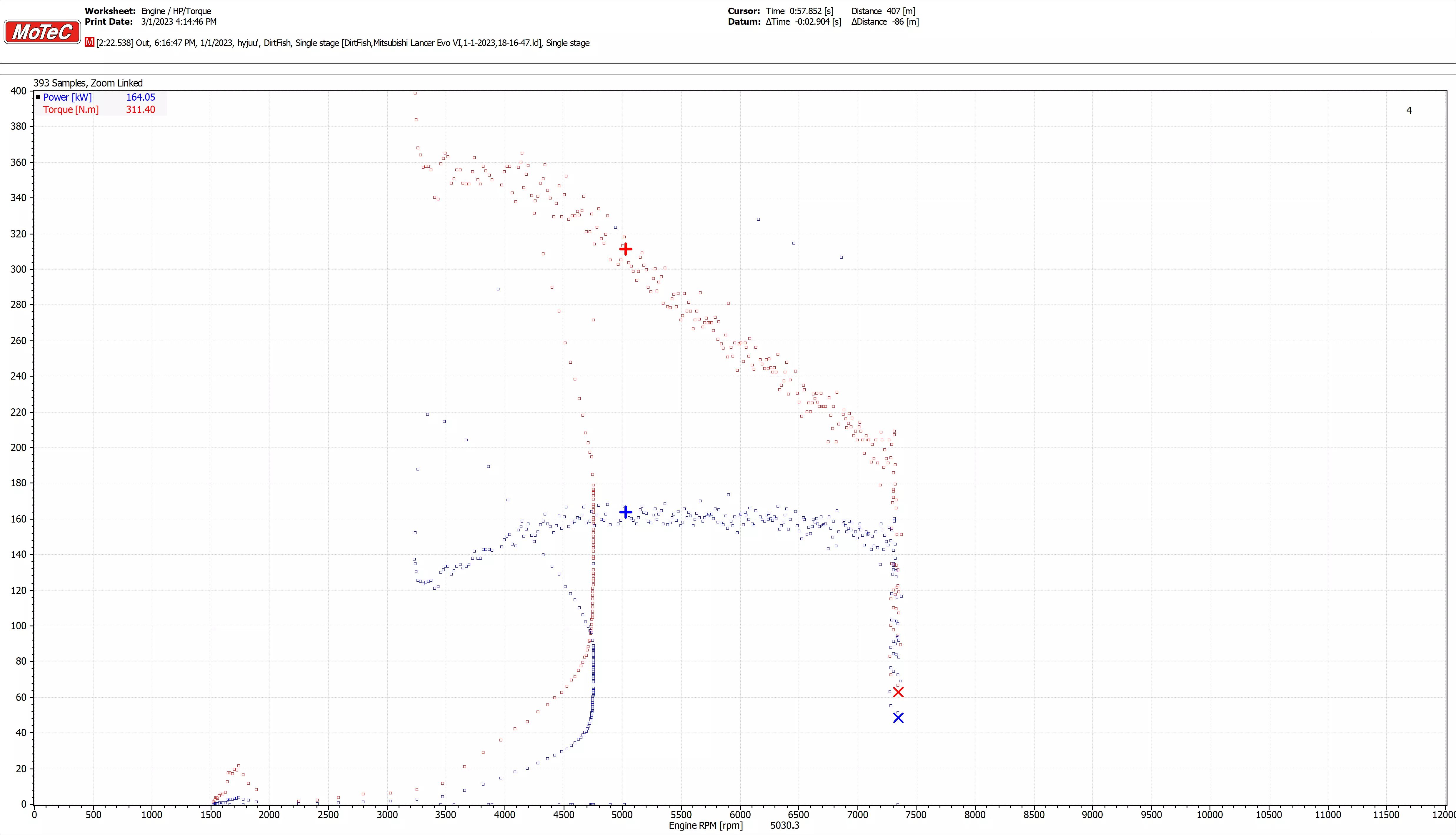The height and width of the screenshot is (835, 1456).
Task: Click the Worksheet Engine / HP/Torque title
Action: [176, 11]
